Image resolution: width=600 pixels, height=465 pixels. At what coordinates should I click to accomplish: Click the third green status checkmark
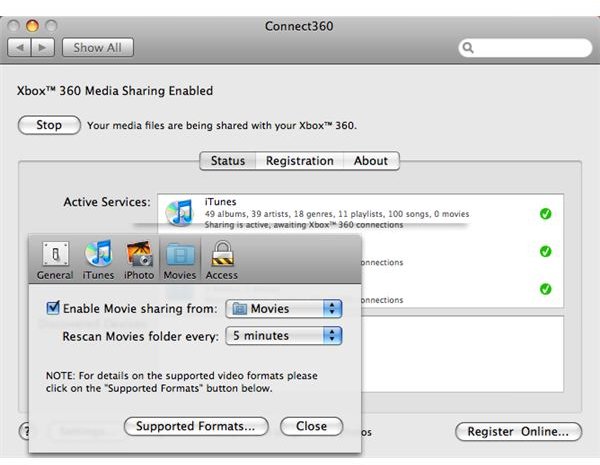click(545, 289)
